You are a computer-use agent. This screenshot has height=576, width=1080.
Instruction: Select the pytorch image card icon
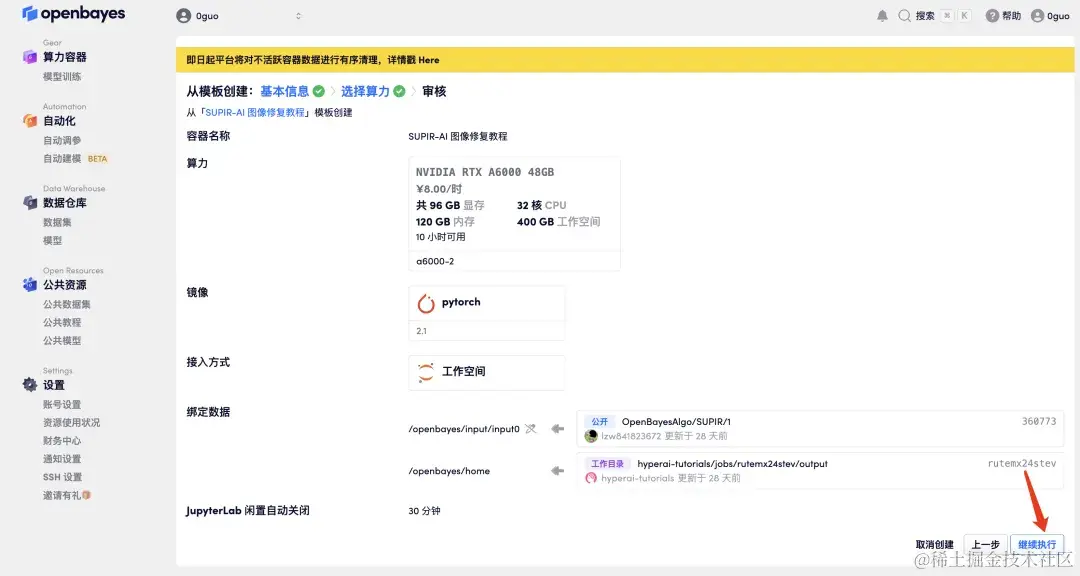tap(428, 302)
